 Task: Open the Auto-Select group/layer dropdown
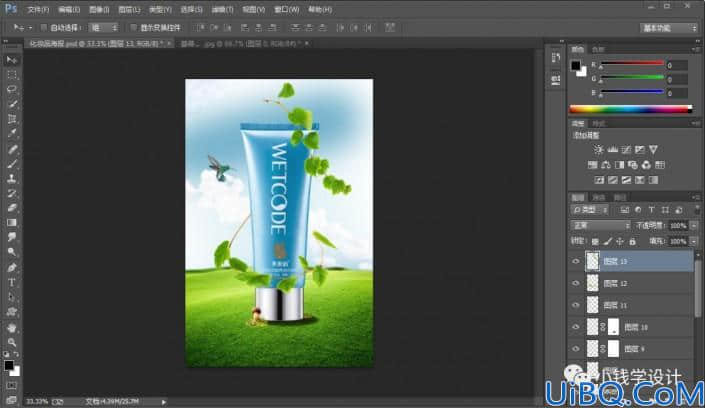pyautogui.click(x=103, y=27)
